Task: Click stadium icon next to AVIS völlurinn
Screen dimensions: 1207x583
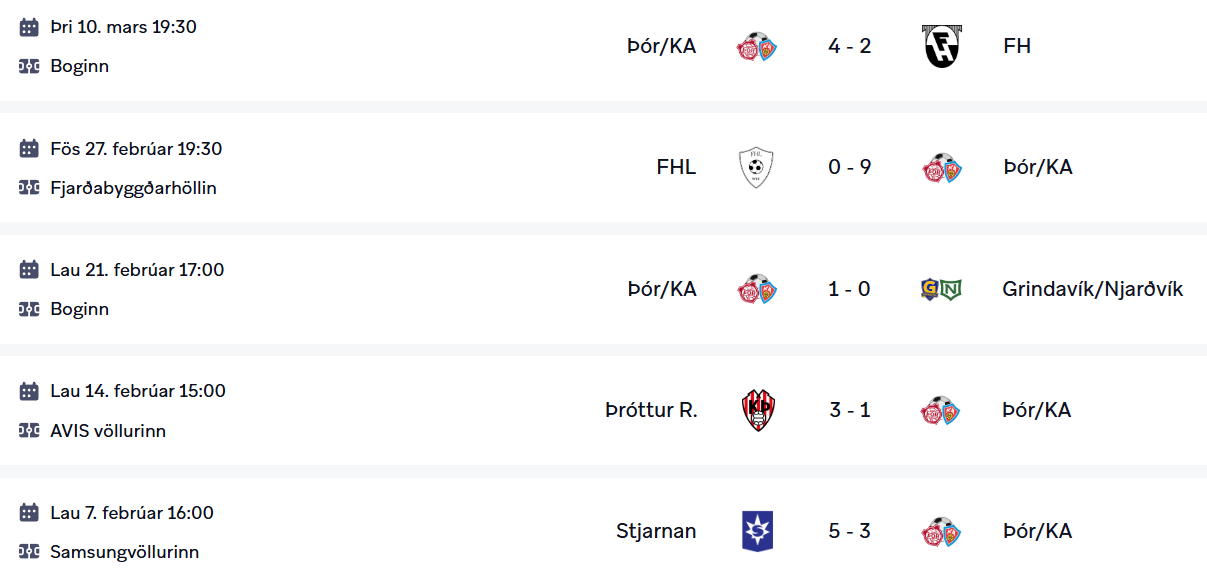Action: [x=29, y=431]
